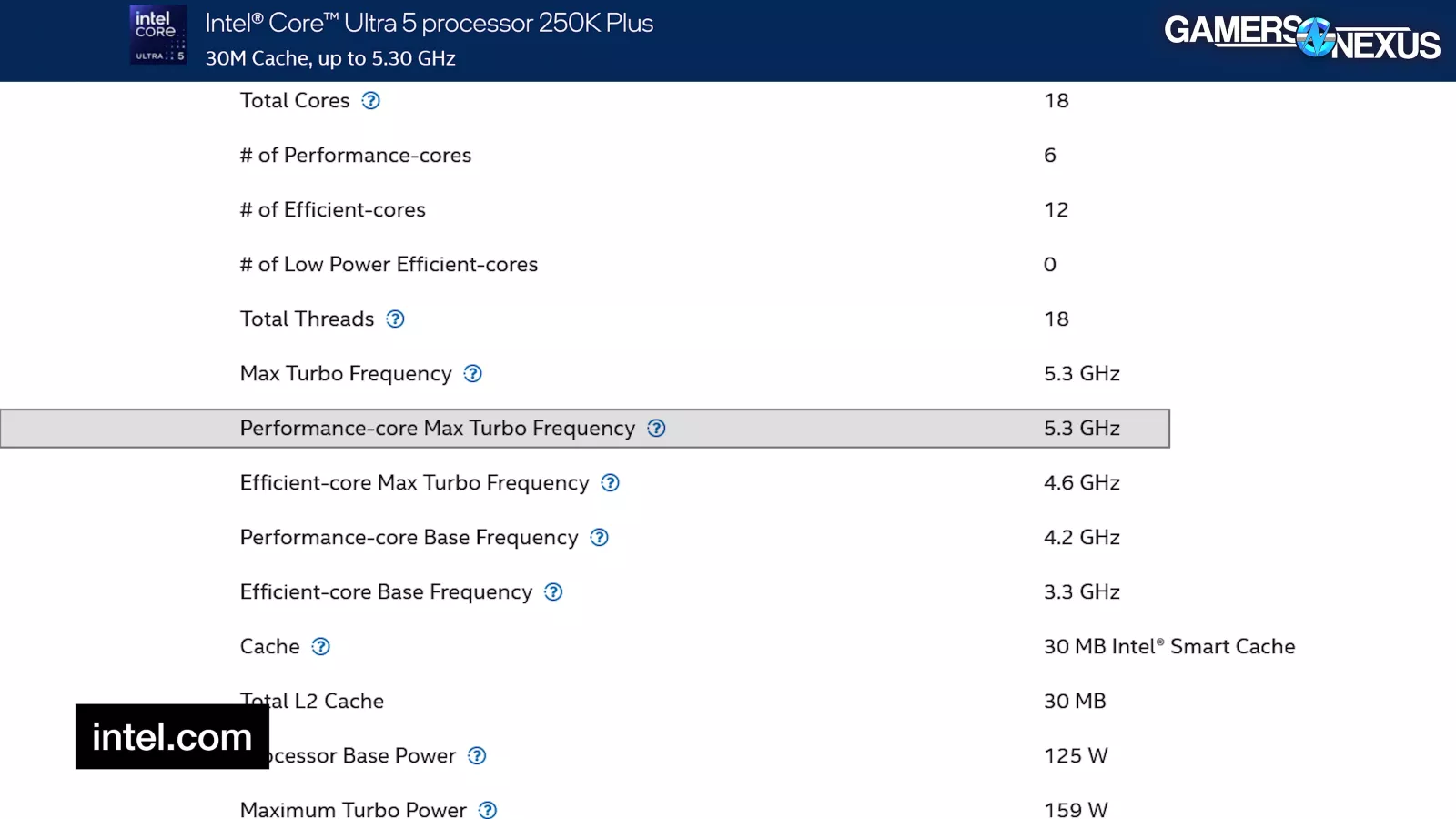The image size is (1456, 819).
Task: Click Performance-core Max Turbo Frequency help icon
Action: coord(656,429)
